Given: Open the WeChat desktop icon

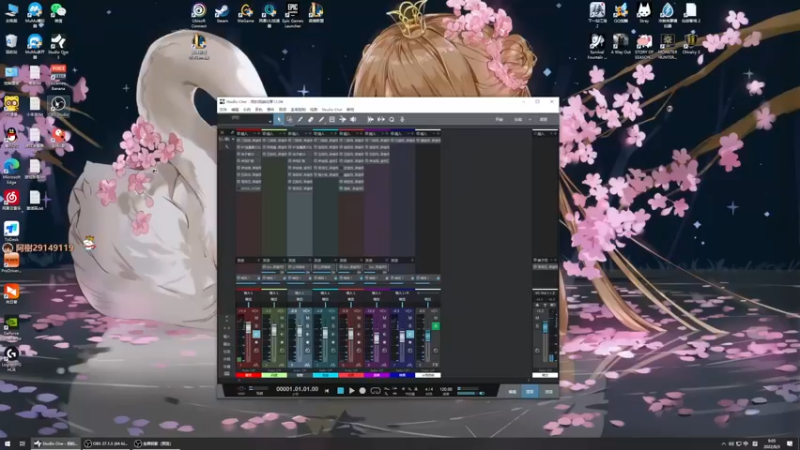Looking at the screenshot, I should (58, 13).
